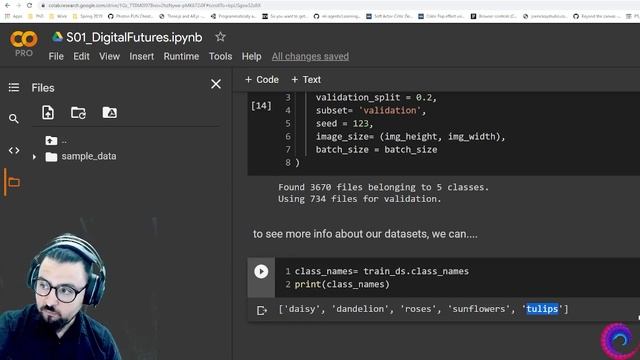Click the print(class_names) code line
The height and width of the screenshot is (360, 640).
[342, 284]
